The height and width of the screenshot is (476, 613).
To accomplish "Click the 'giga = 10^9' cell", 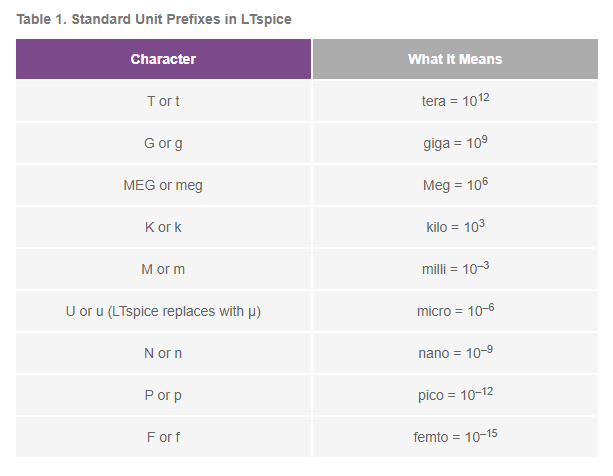I will [x=455, y=143].
